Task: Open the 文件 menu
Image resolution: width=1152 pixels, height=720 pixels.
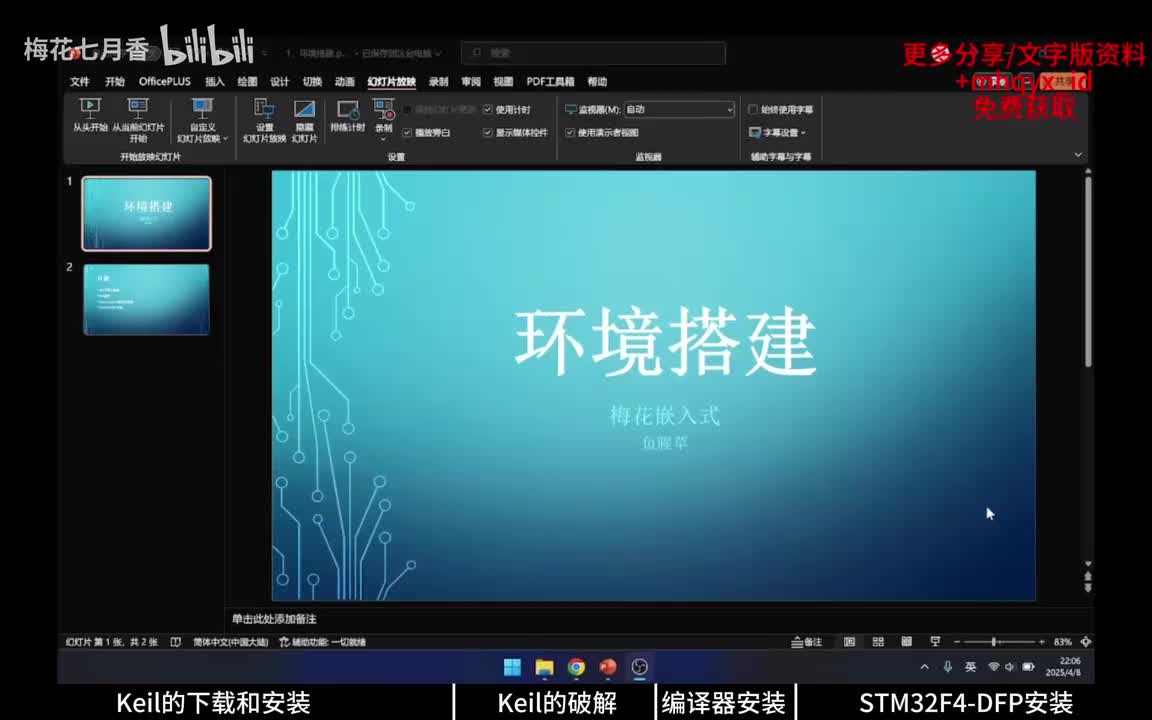Action: [79, 82]
